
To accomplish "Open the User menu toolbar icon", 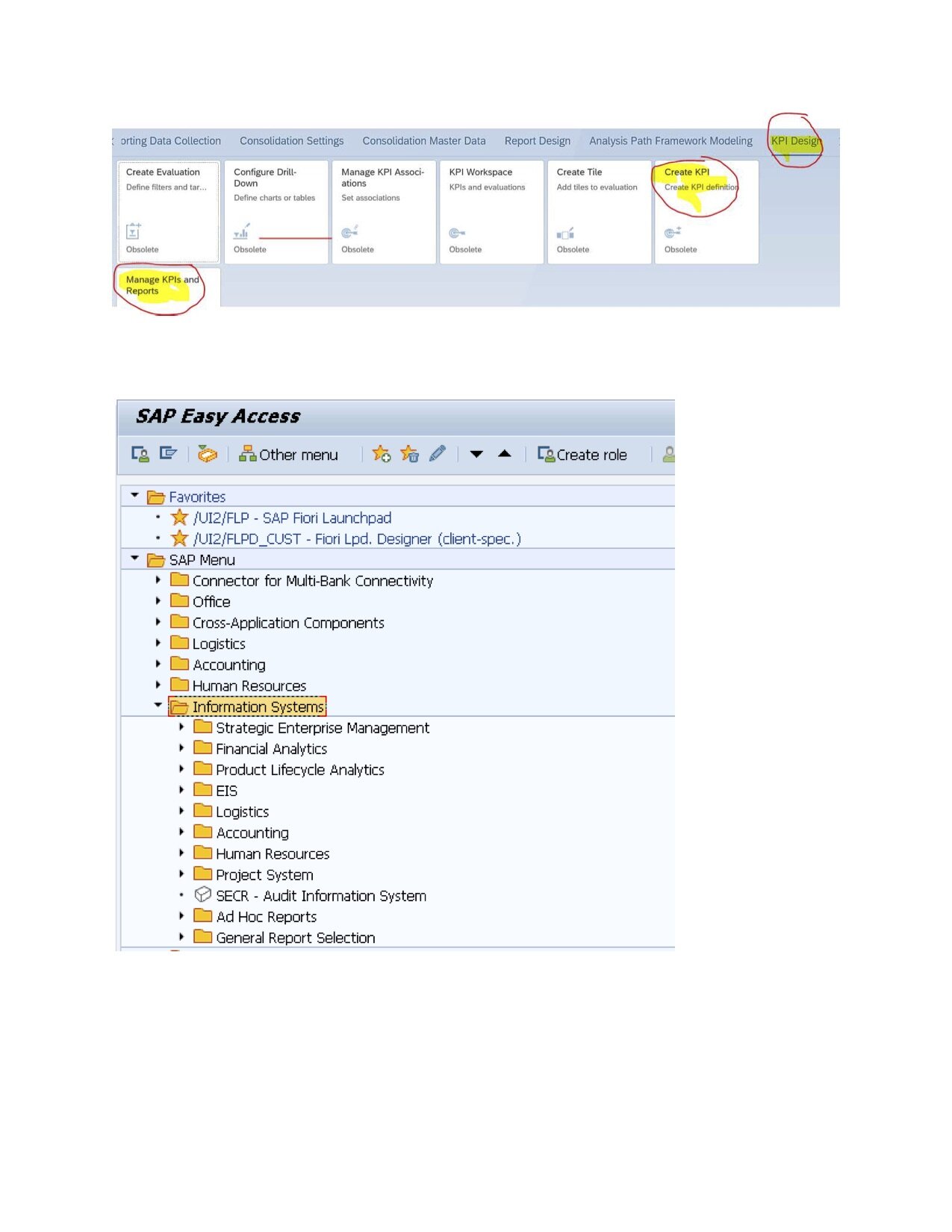I will click(x=140, y=454).
